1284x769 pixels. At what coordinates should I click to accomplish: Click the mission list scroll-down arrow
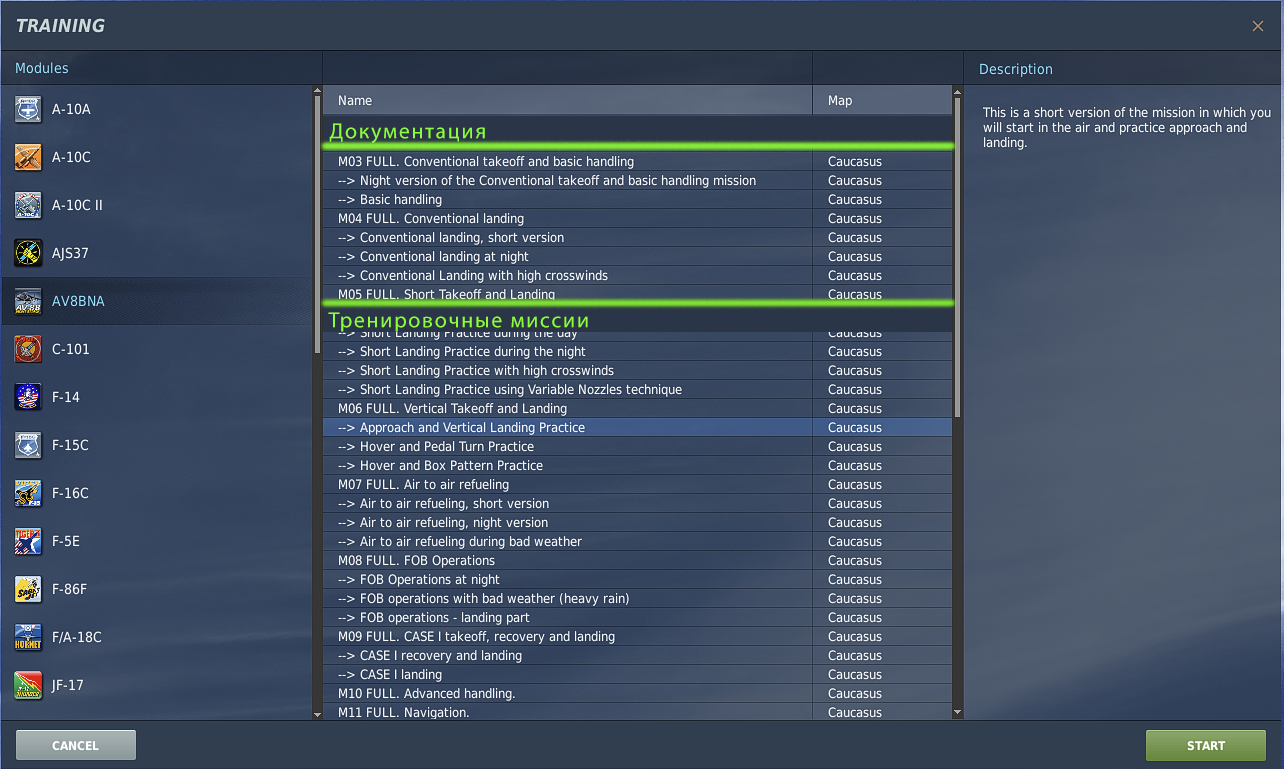point(957,713)
